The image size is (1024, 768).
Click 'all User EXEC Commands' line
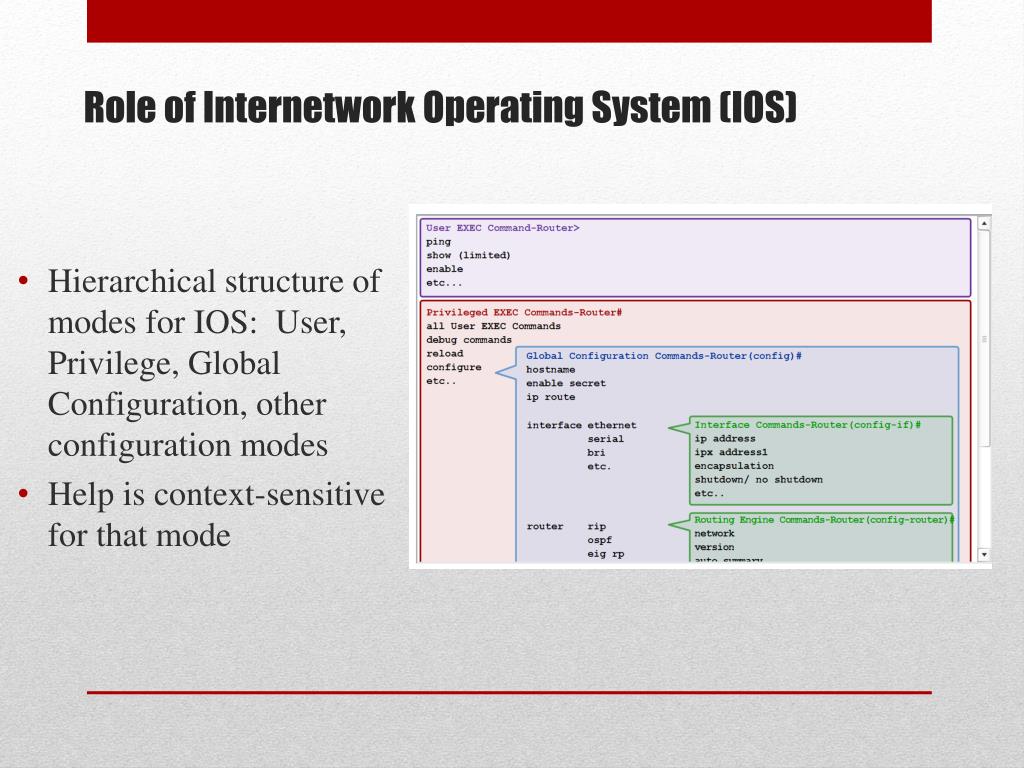pos(493,326)
